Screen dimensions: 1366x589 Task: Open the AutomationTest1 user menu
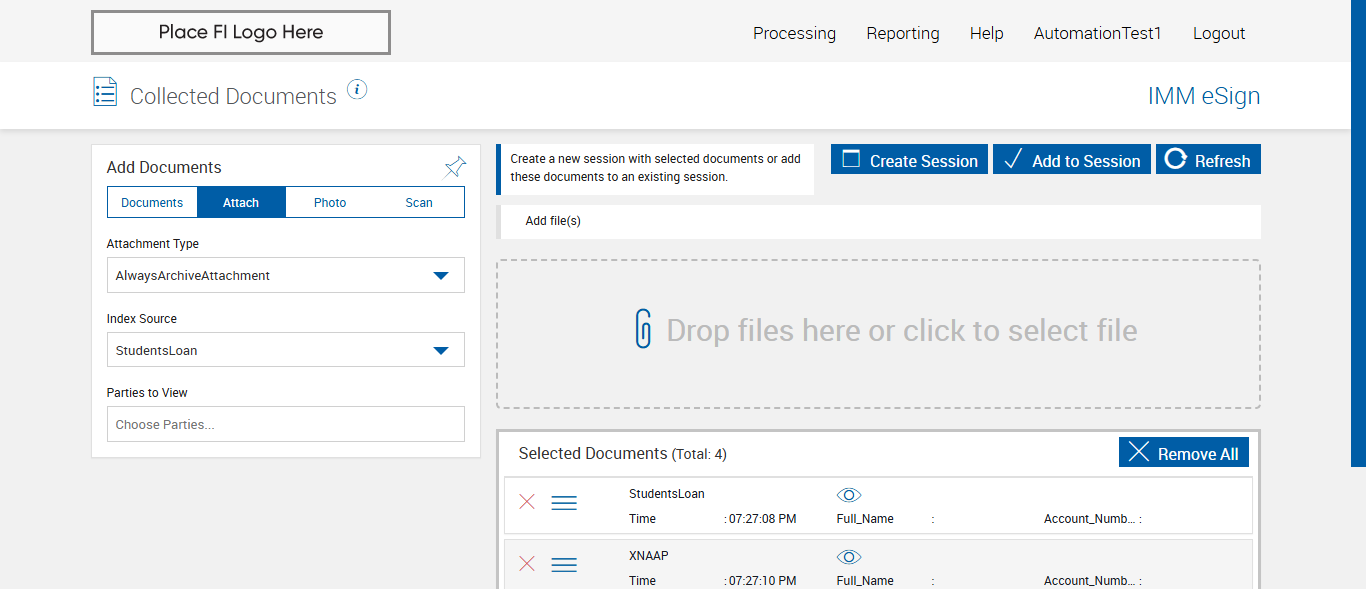[1097, 33]
